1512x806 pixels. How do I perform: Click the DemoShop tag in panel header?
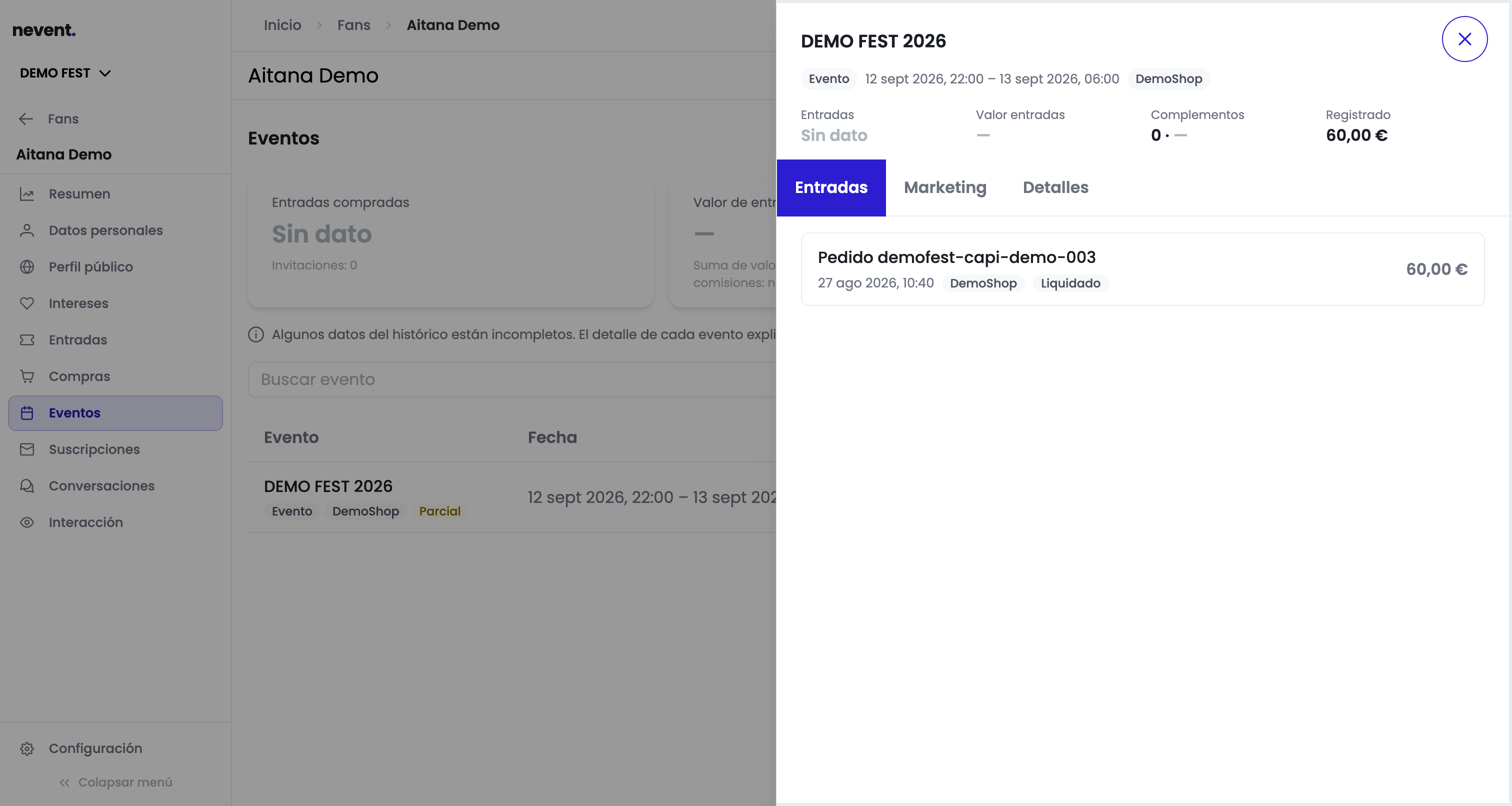[1168, 78]
